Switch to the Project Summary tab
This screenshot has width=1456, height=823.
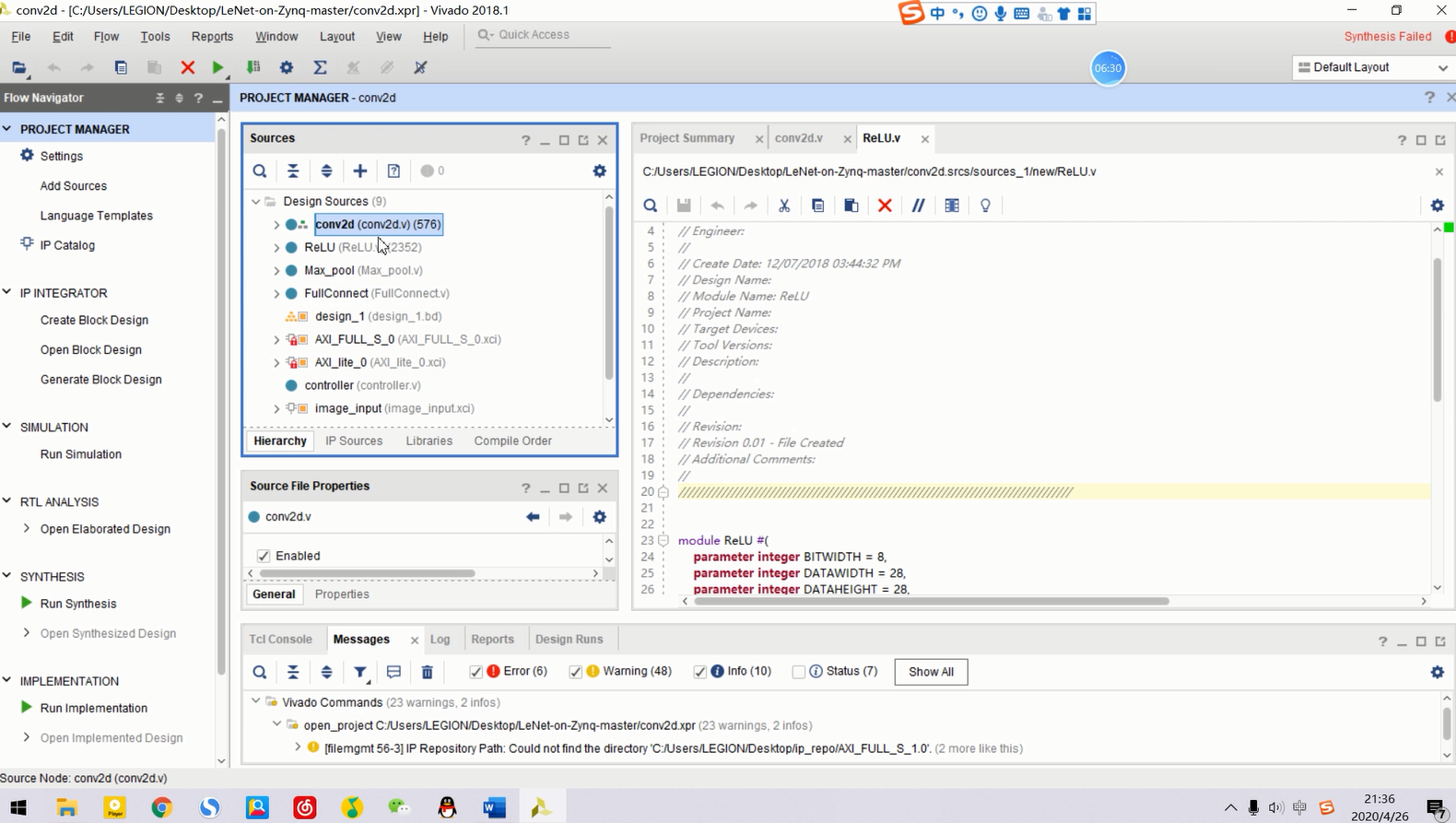coord(687,138)
